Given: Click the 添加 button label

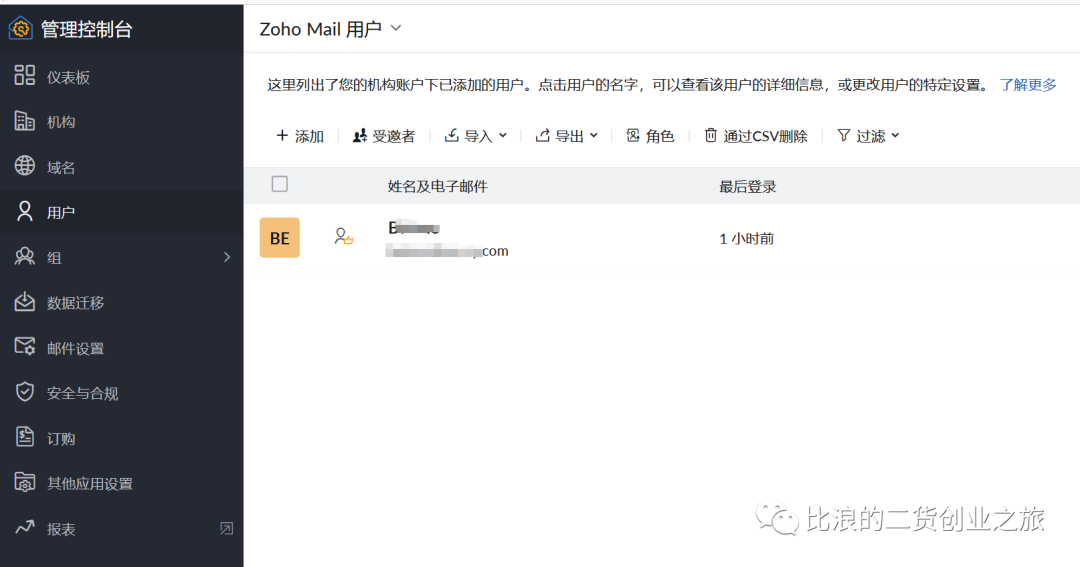Looking at the screenshot, I should [309, 136].
